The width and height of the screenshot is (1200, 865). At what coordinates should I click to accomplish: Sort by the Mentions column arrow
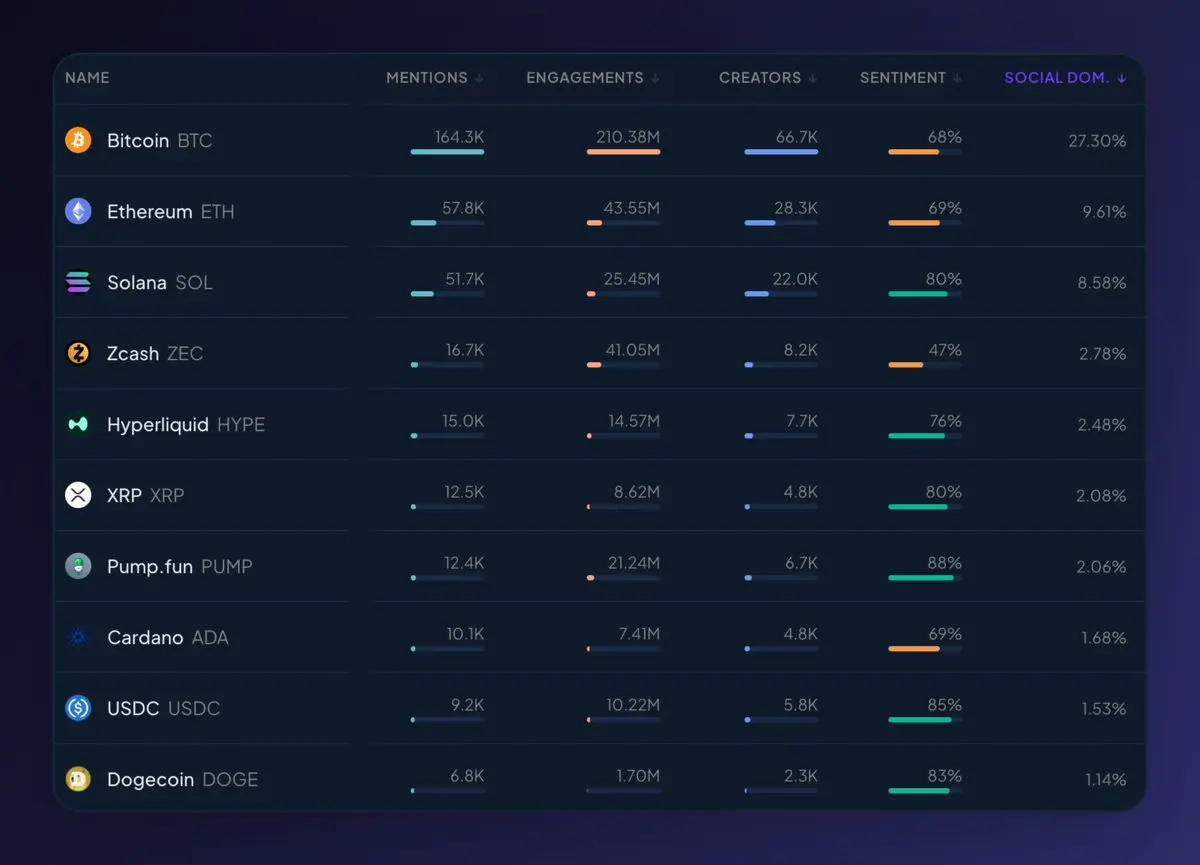point(480,78)
